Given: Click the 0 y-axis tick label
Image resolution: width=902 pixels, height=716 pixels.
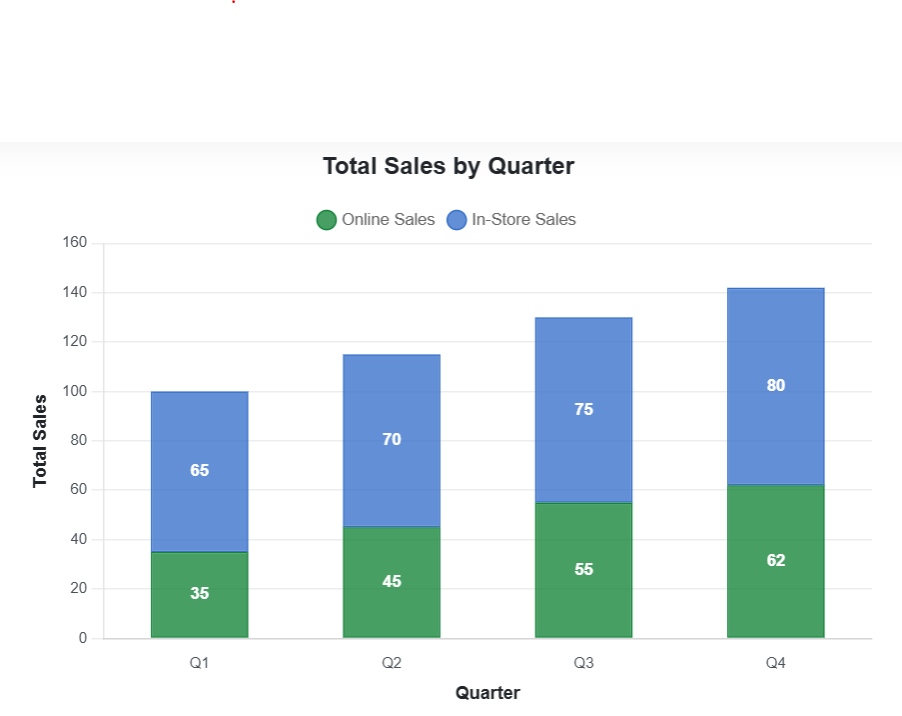Looking at the screenshot, I should pyautogui.click(x=83, y=638).
